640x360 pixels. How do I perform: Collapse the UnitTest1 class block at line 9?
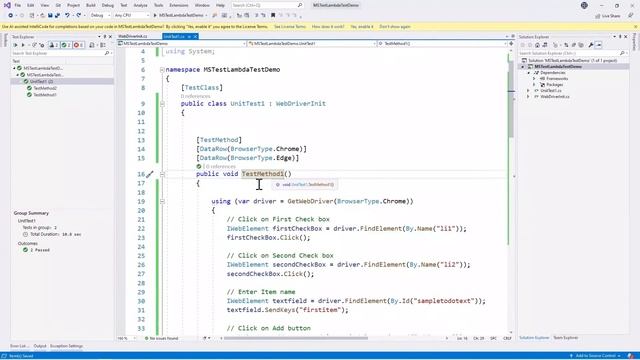[x=162, y=104]
